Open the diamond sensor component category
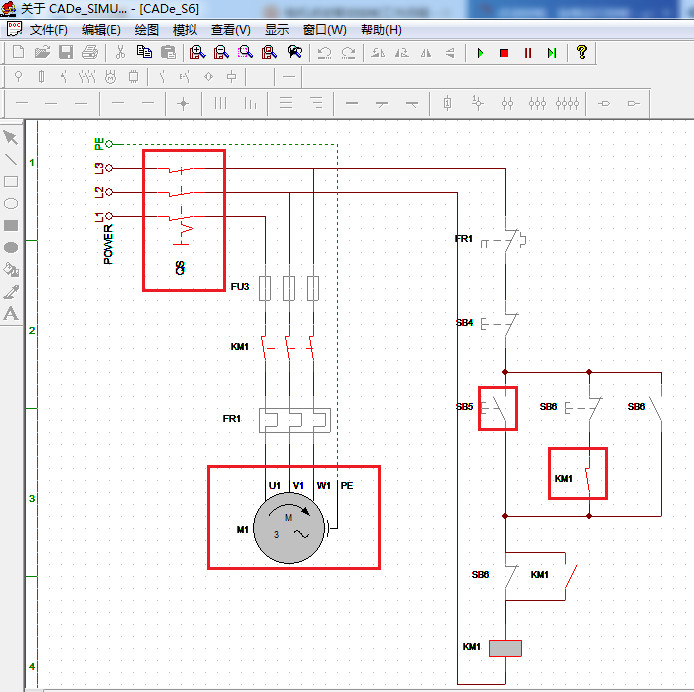Screen dimensions: 694x692 [x=208, y=77]
